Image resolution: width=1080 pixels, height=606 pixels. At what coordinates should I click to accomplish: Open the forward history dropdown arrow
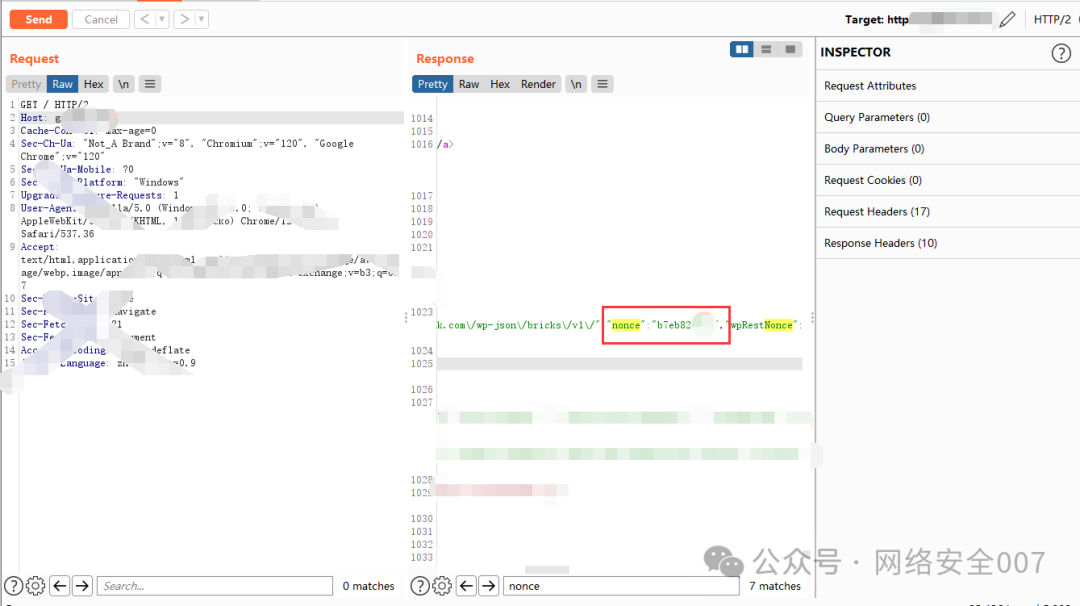[x=202, y=19]
